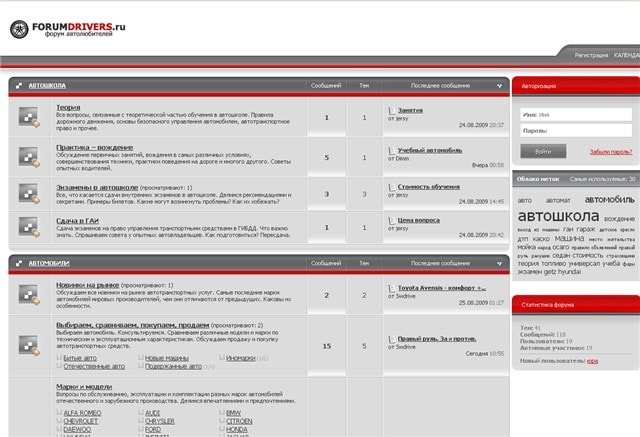Click forum status icon beside Новинки на рынке
Screen dimensions: 640x437
click(29, 295)
